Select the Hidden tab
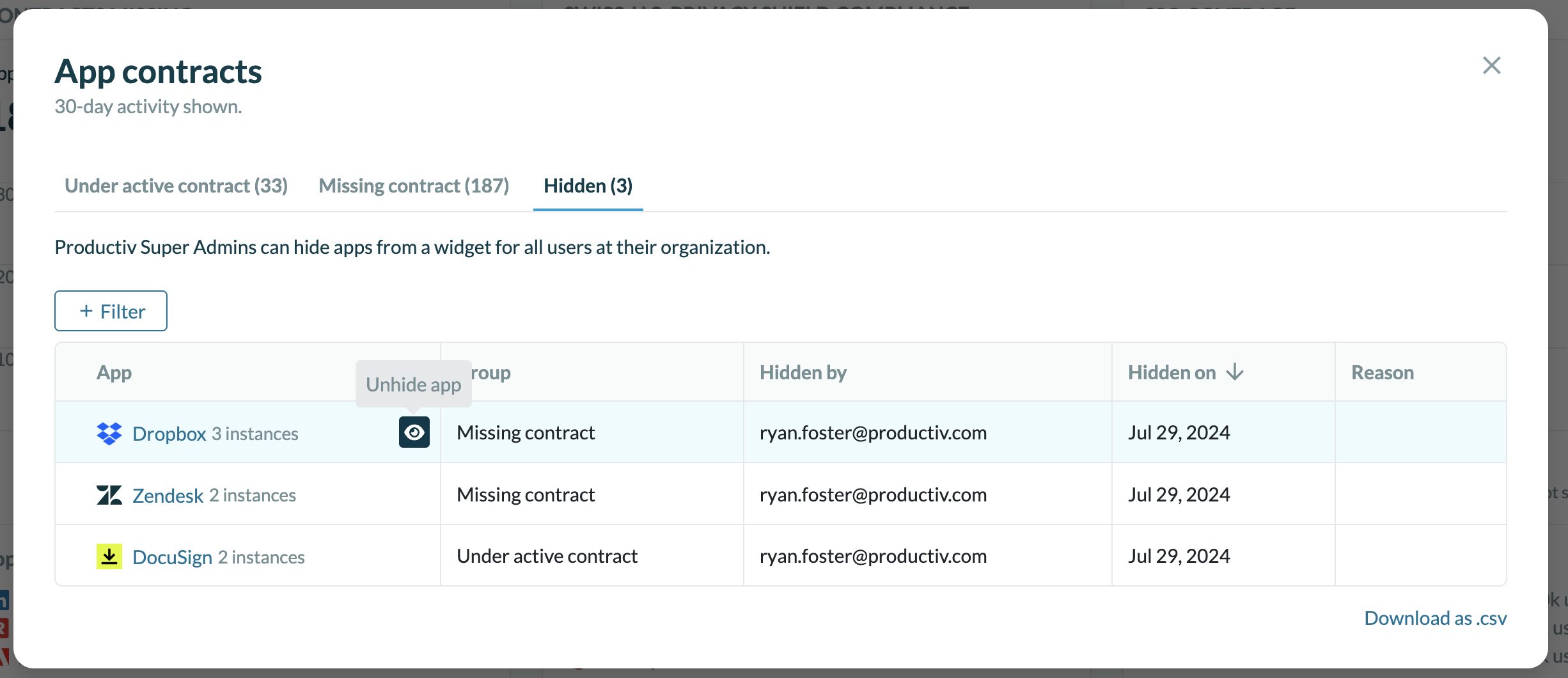The image size is (1568, 678). click(x=588, y=185)
